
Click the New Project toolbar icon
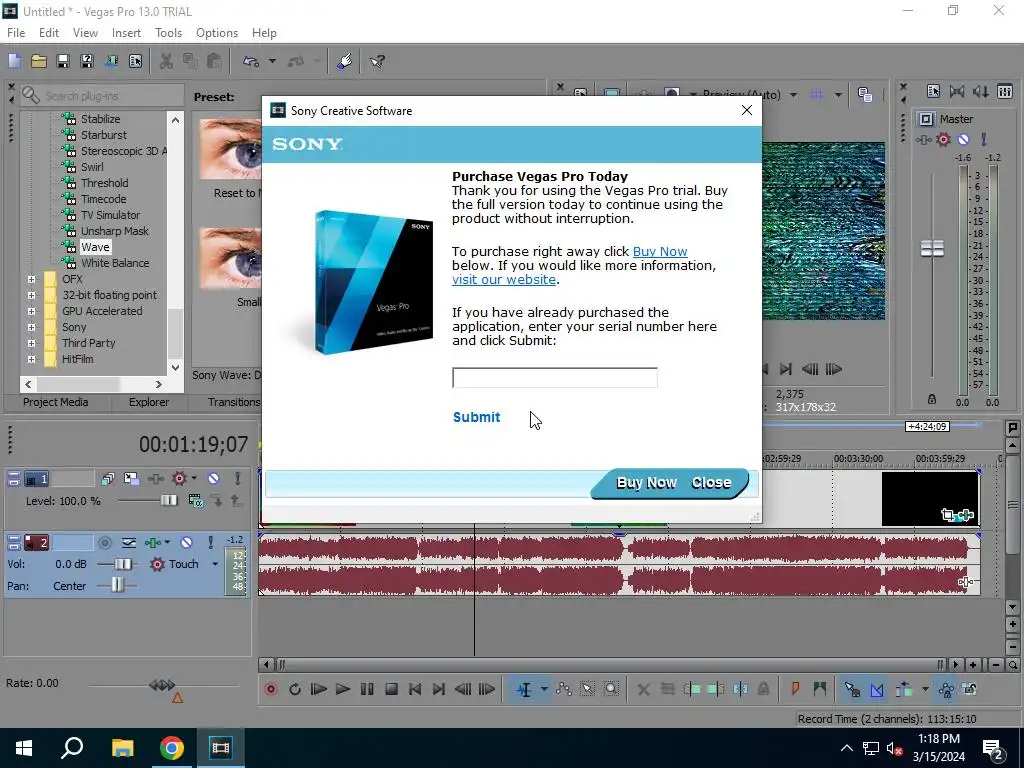tap(14, 61)
